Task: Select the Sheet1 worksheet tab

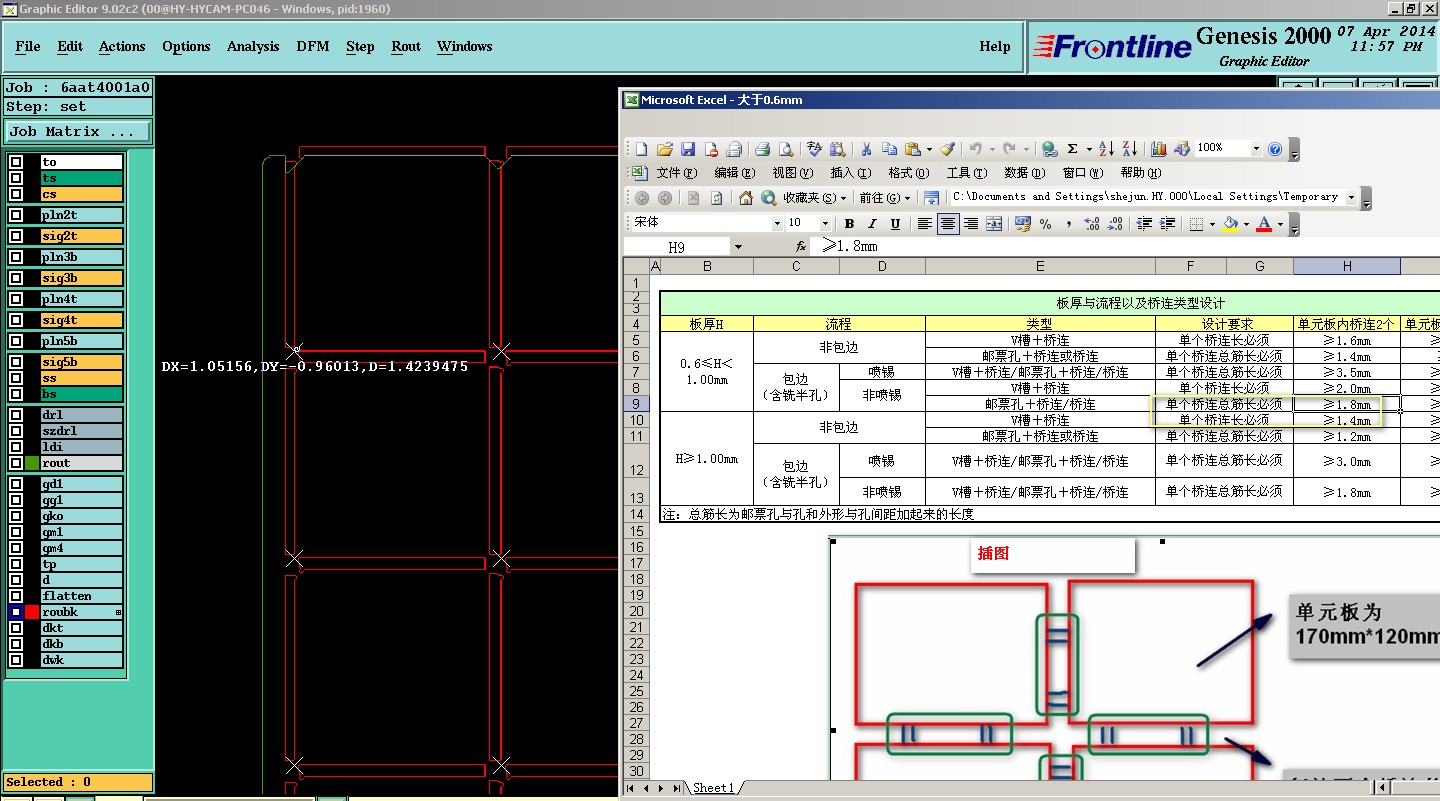Action: [714, 788]
